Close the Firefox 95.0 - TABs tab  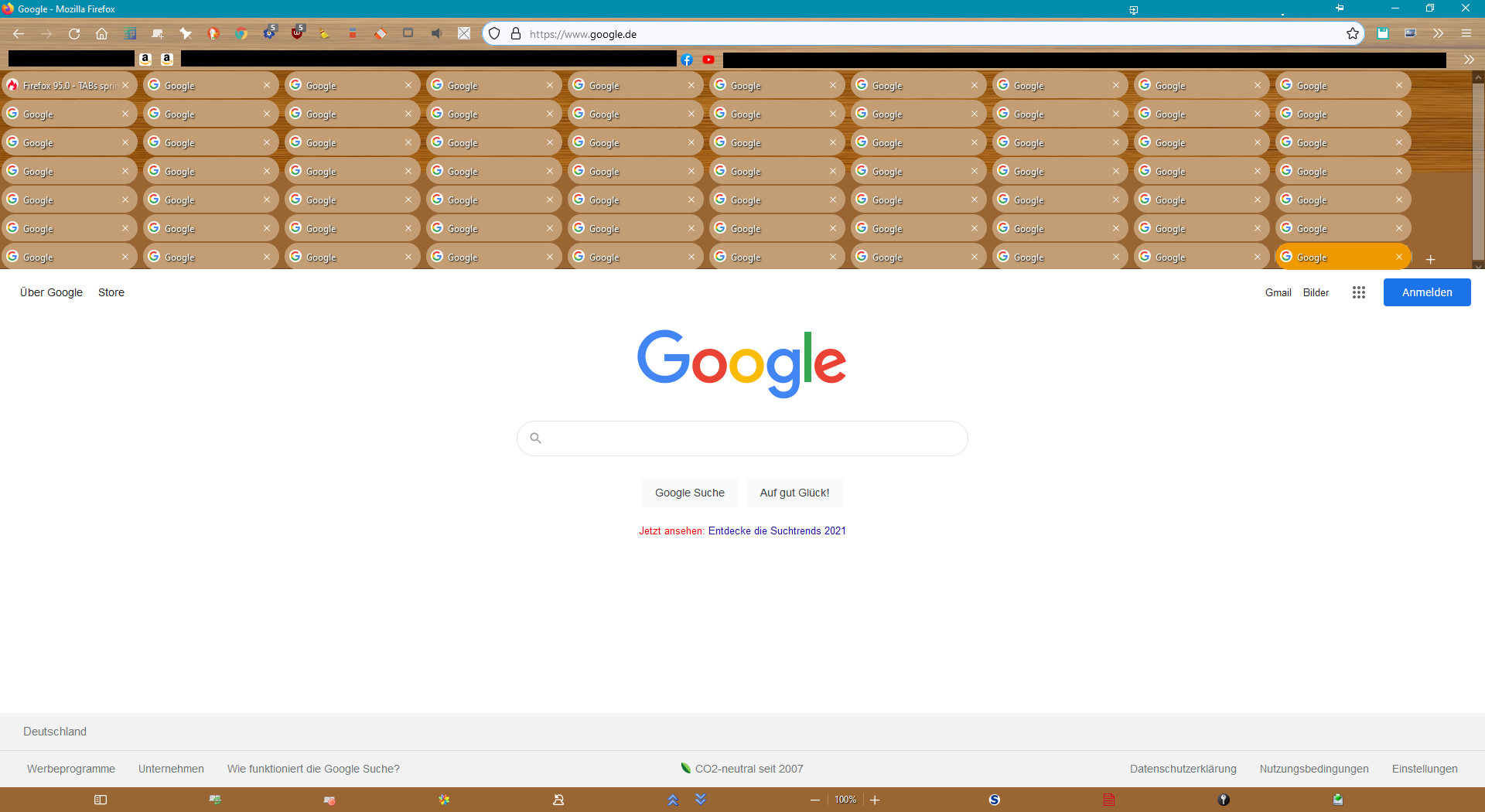(125, 85)
